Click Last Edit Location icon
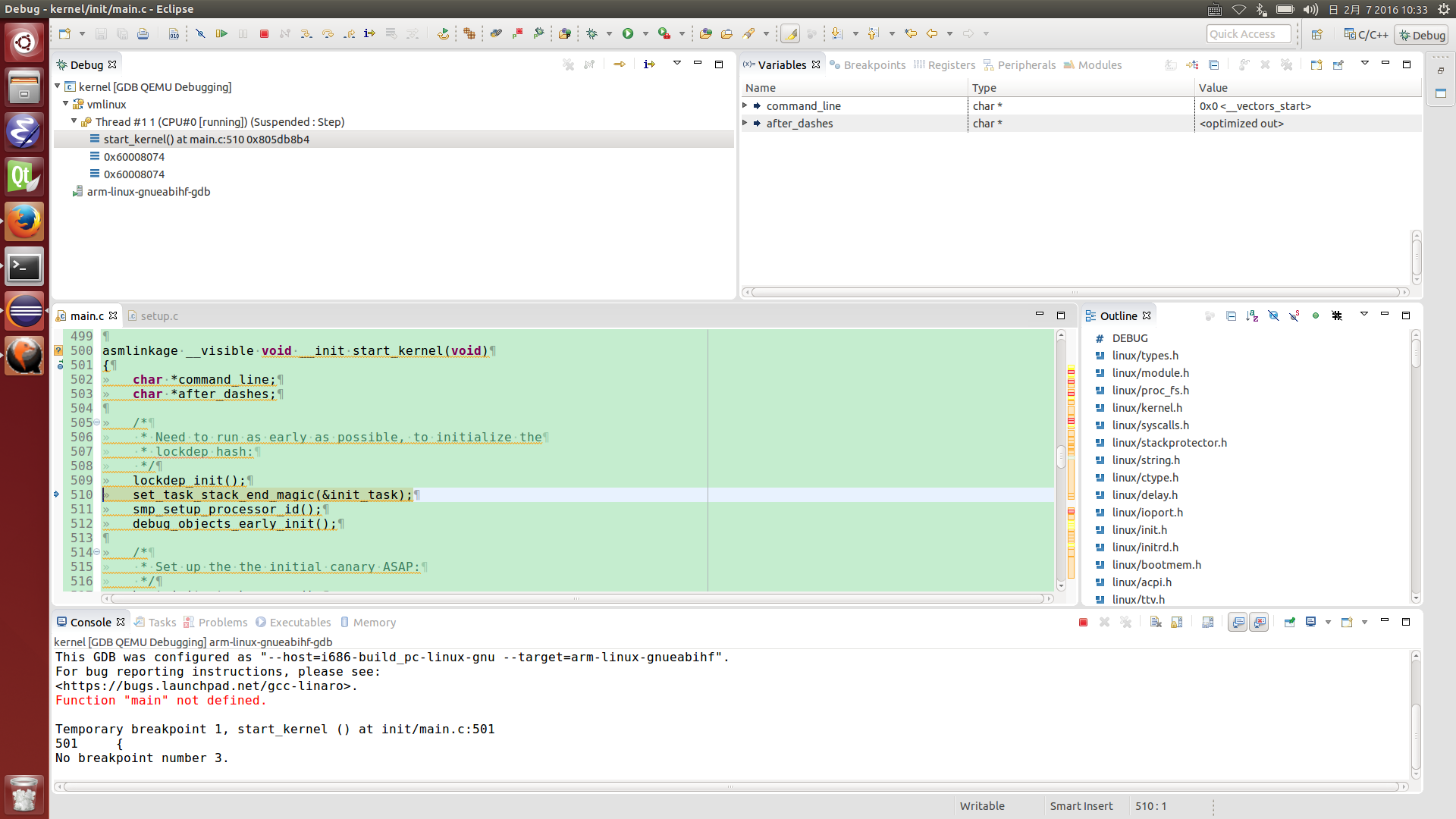Screen dimensions: 1456x819 click(911, 33)
